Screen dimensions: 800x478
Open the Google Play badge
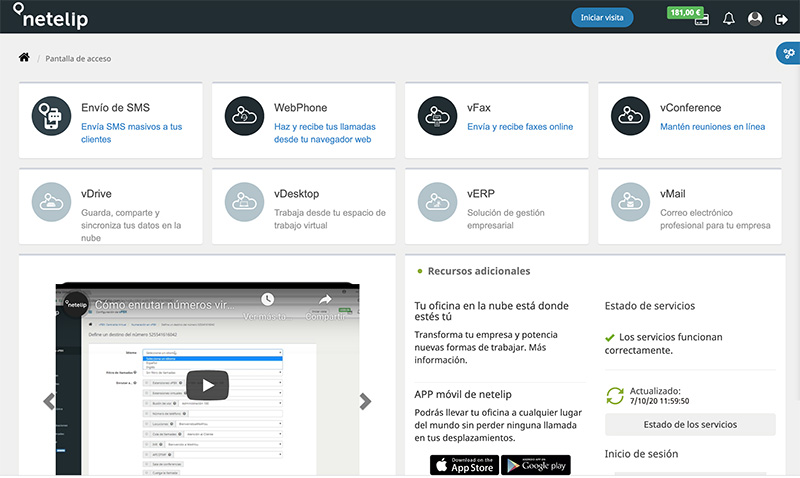(x=536, y=465)
